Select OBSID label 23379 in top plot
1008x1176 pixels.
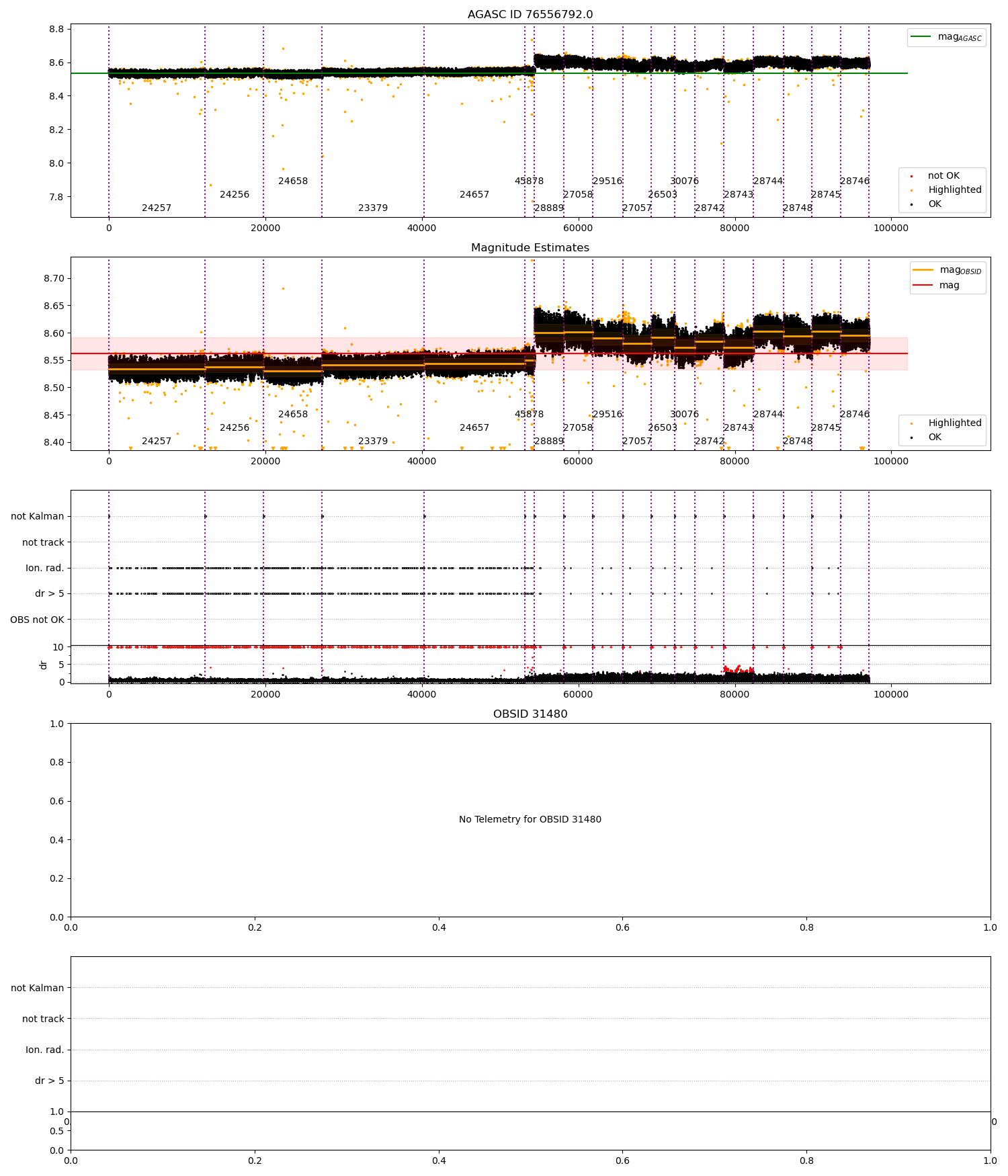[373, 208]
